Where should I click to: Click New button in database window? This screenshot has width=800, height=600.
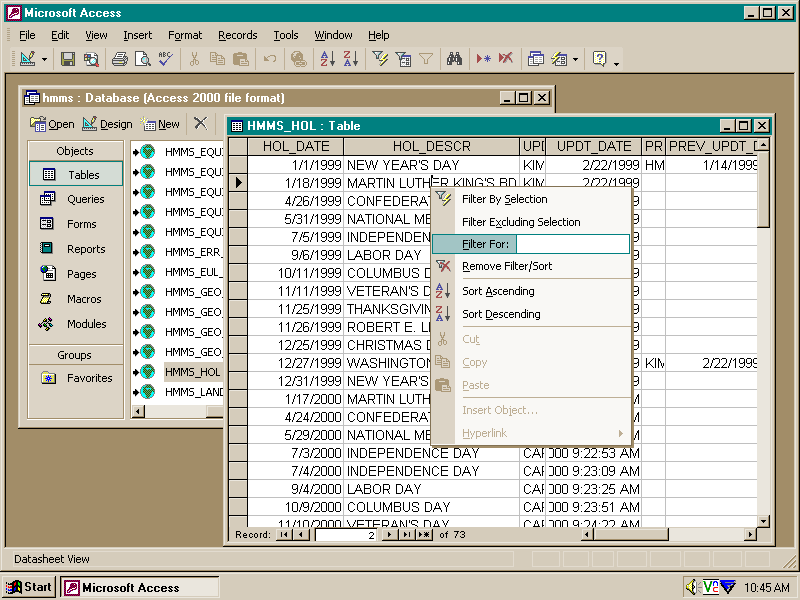[161, 124]
